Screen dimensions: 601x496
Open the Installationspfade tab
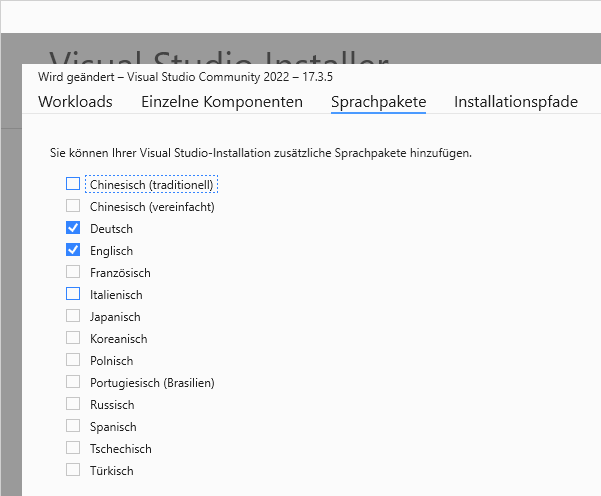click(x=516, y=102)
